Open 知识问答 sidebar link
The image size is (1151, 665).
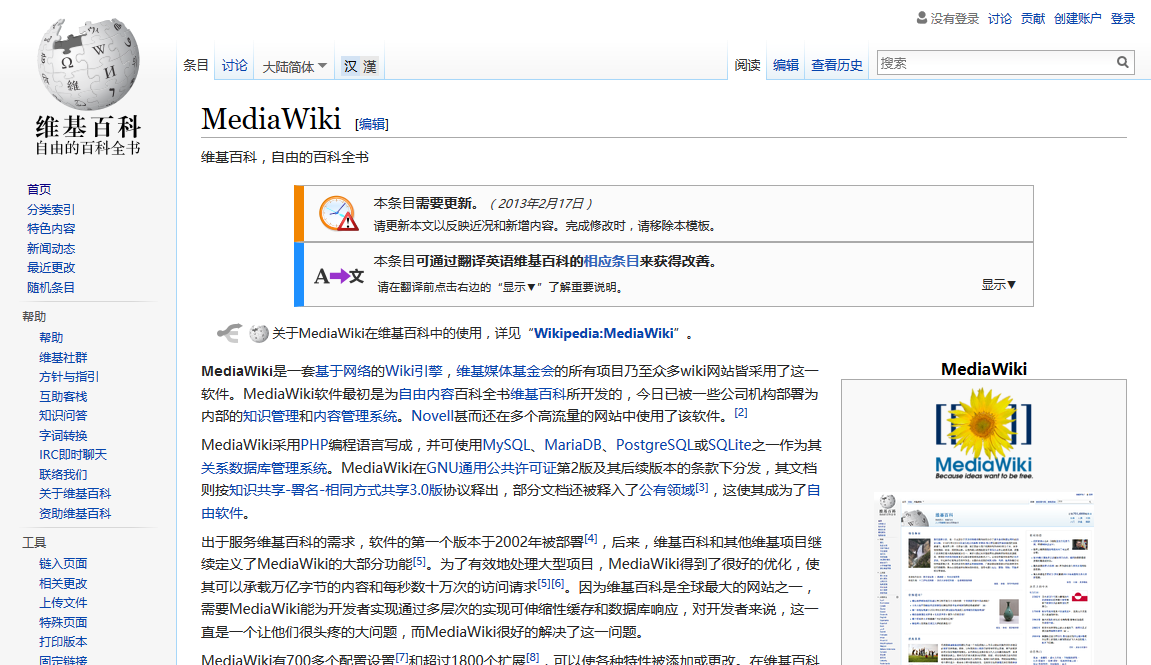point(63,415)
